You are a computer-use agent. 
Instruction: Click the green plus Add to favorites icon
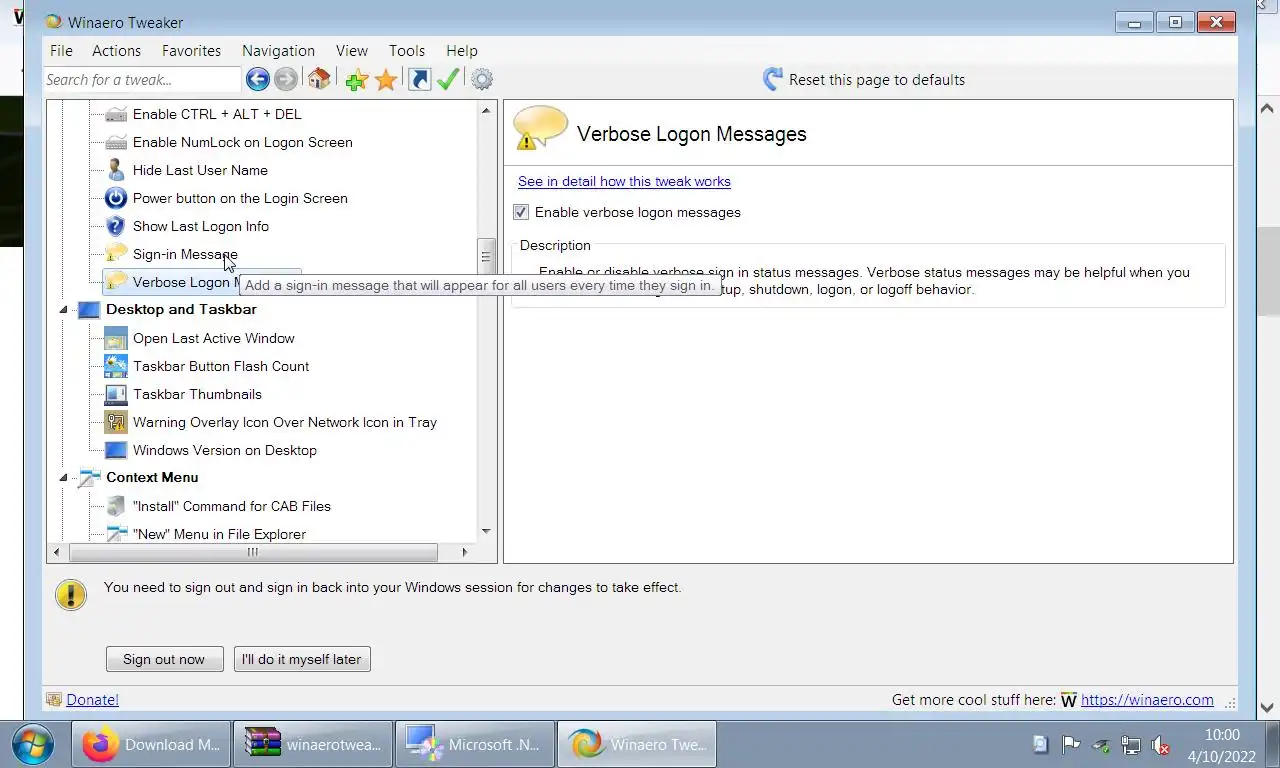356,80
